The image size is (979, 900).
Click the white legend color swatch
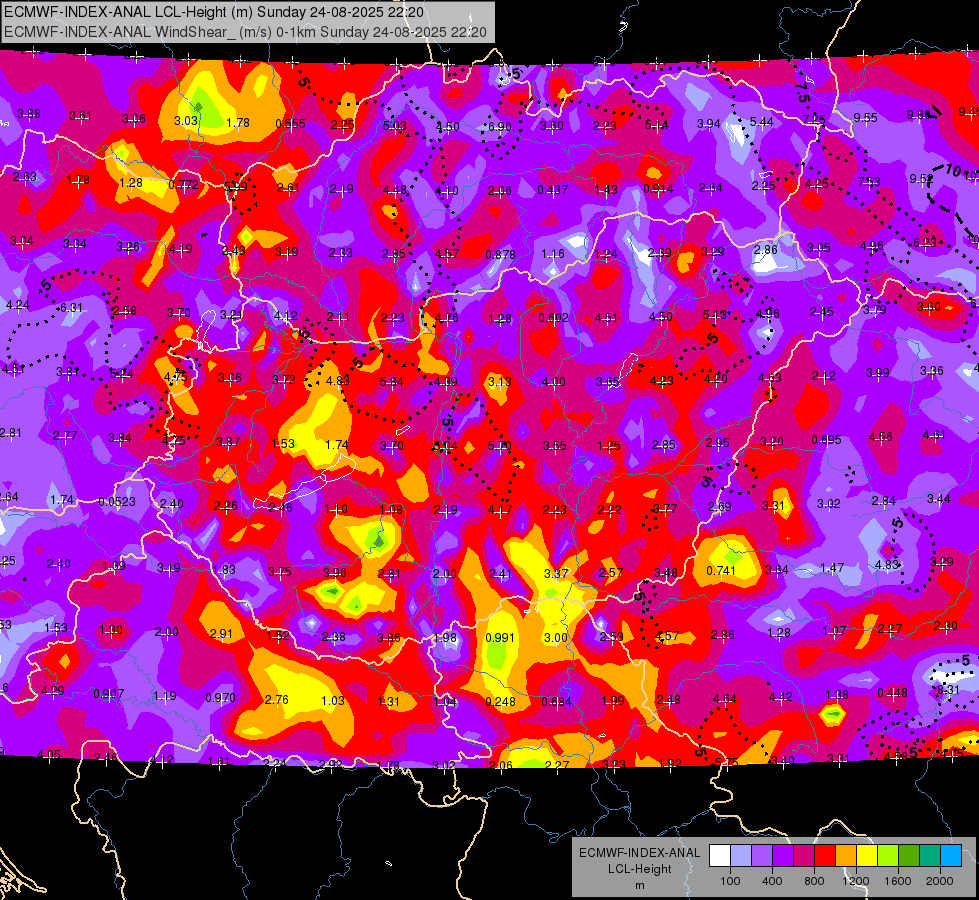(x=720, y=856)
